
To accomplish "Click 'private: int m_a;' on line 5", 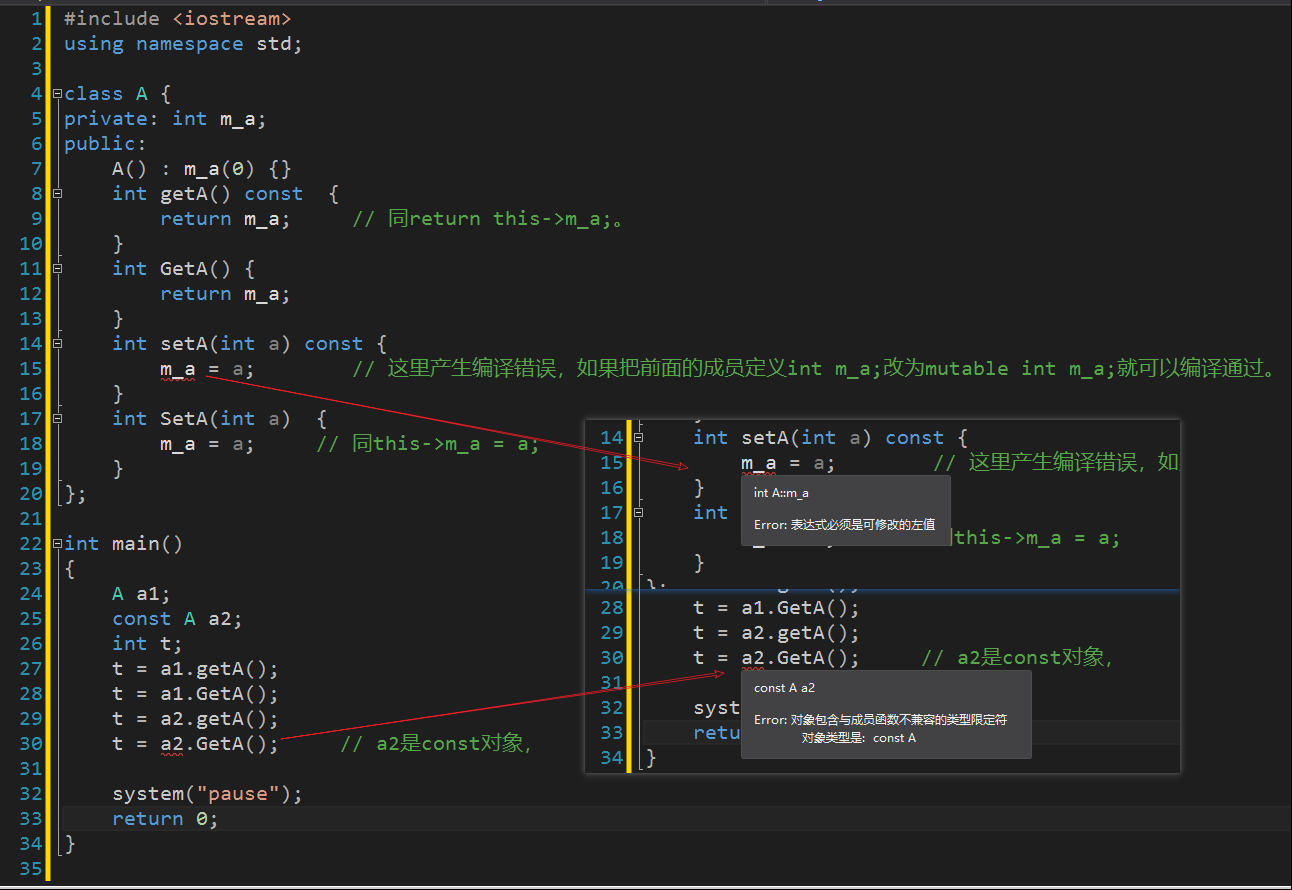I will click(x=165, y=118).
